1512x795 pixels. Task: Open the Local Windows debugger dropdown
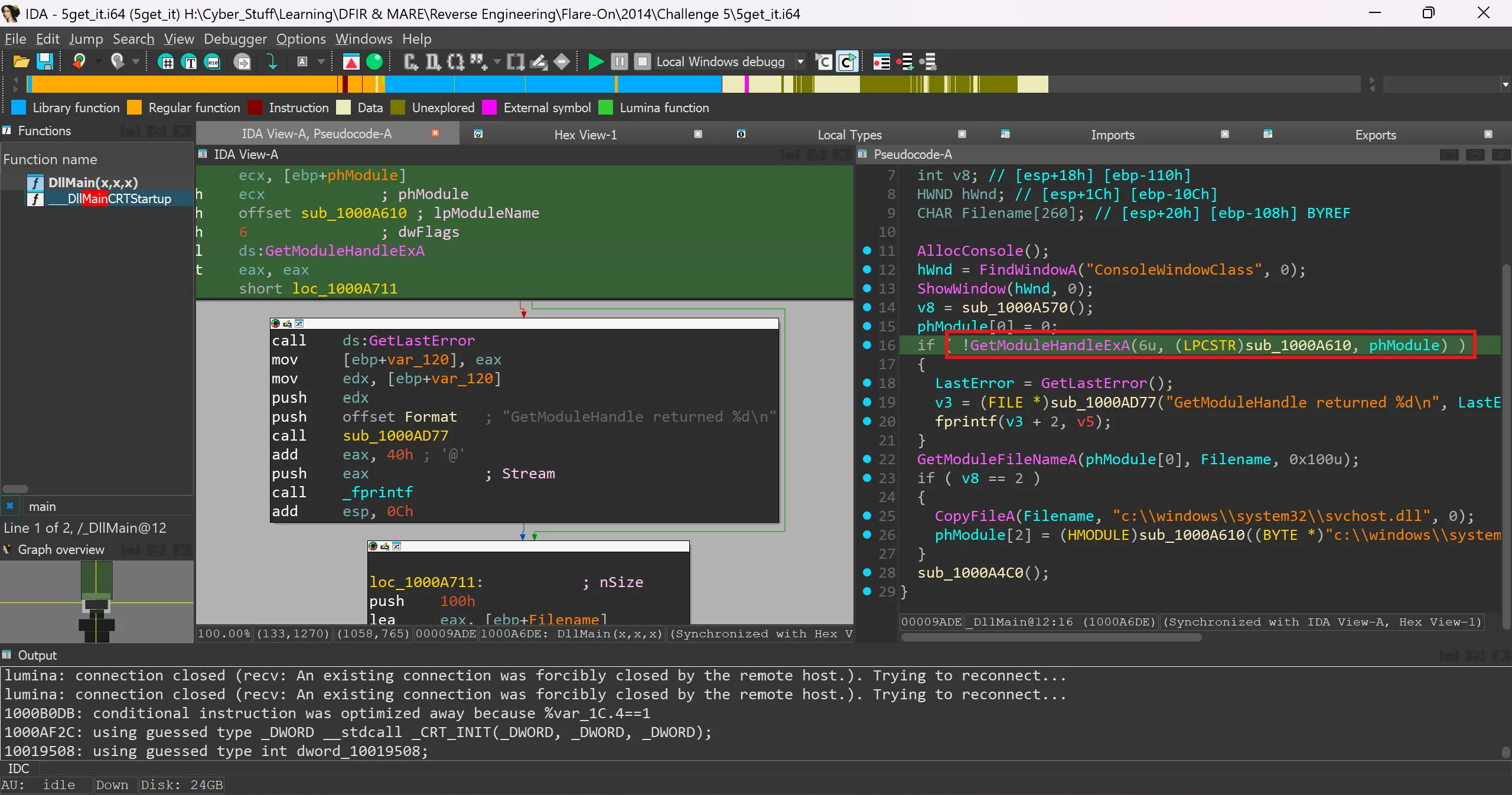click(800, 61)
